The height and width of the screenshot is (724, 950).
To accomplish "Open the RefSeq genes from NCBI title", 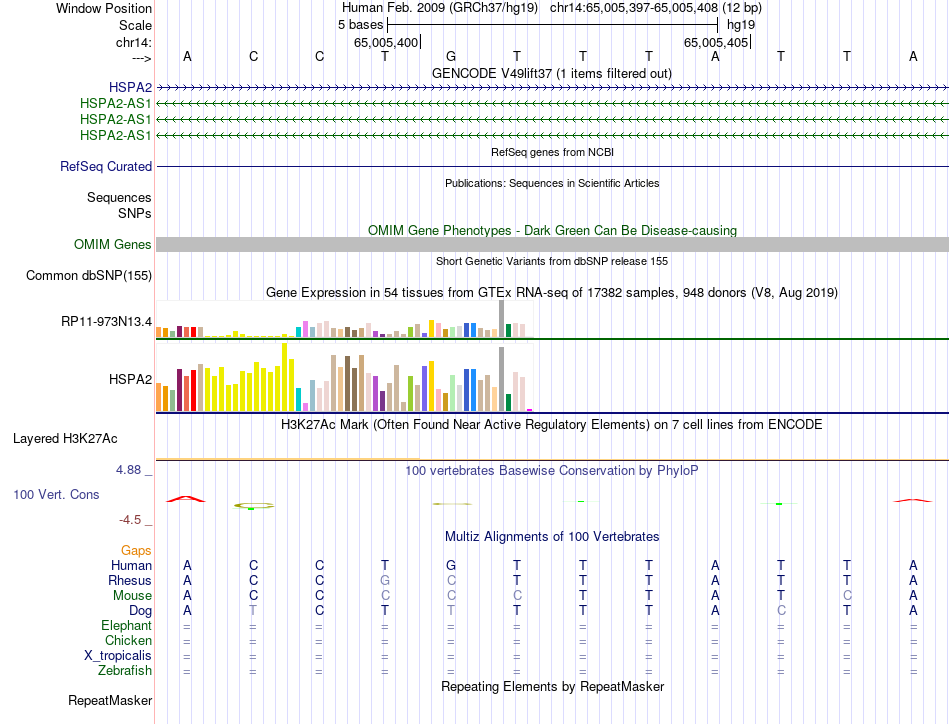I will [x=553, y=152].
